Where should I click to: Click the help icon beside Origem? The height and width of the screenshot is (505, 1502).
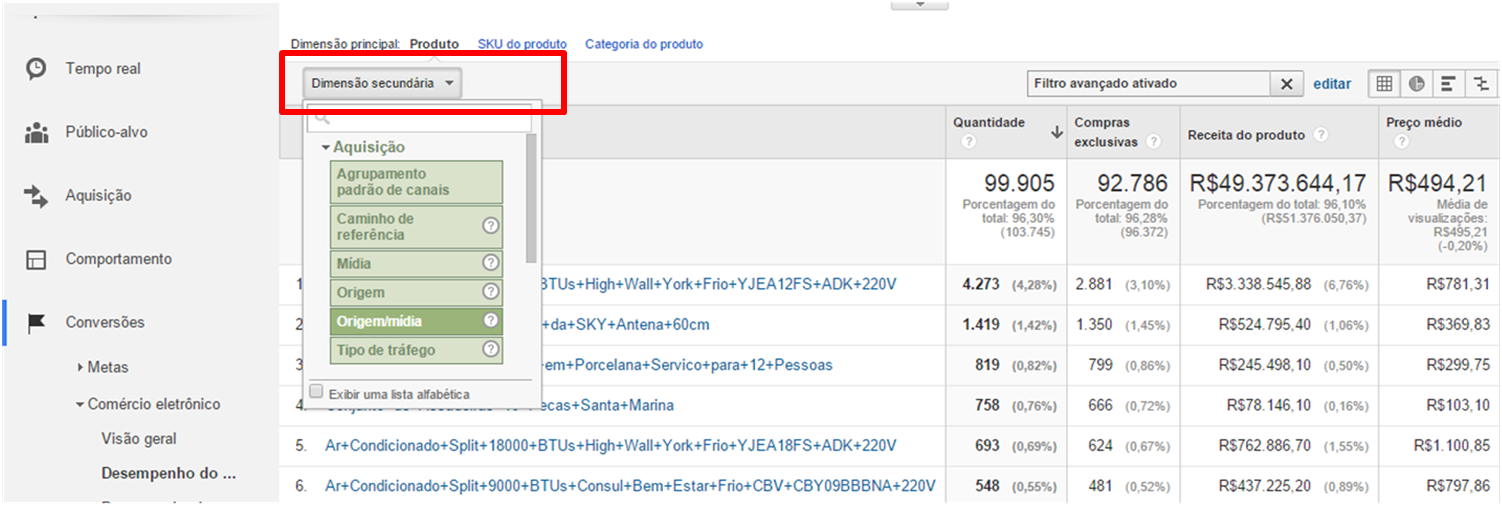tap(490, 292)
